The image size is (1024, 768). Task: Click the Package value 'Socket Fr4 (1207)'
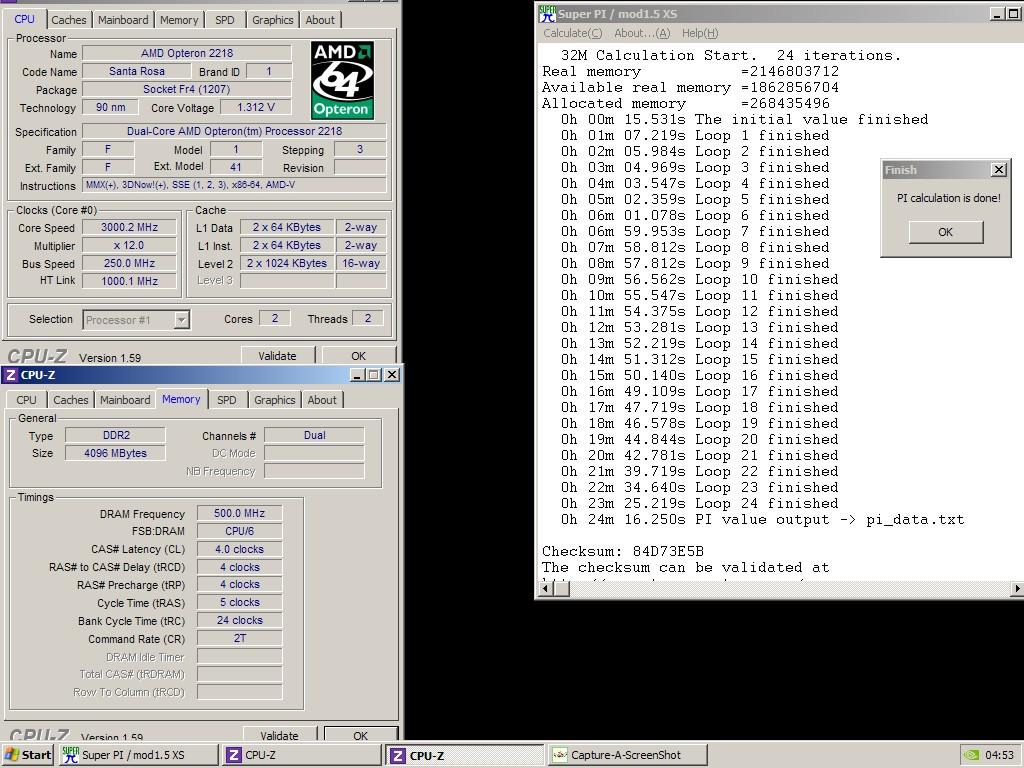pos(187,89)
